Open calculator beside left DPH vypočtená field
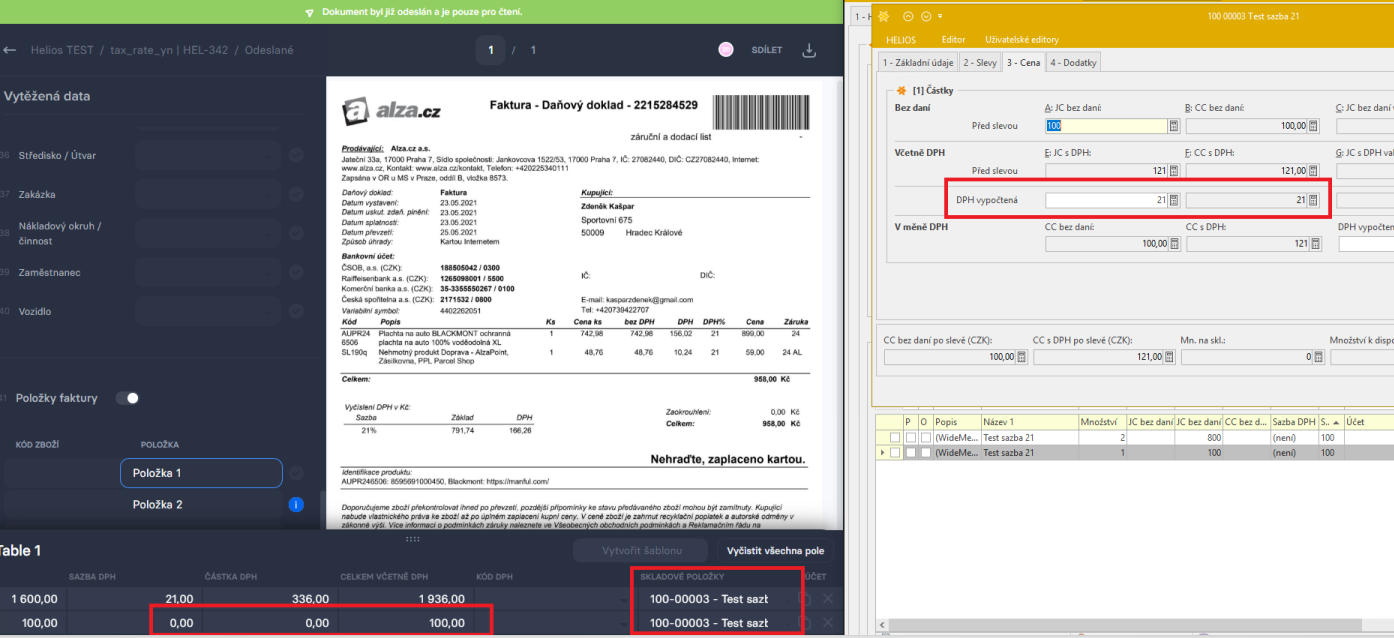The width and height of the screenshot is (1394, 638). pyautogui.click(x=1174, y=200)
